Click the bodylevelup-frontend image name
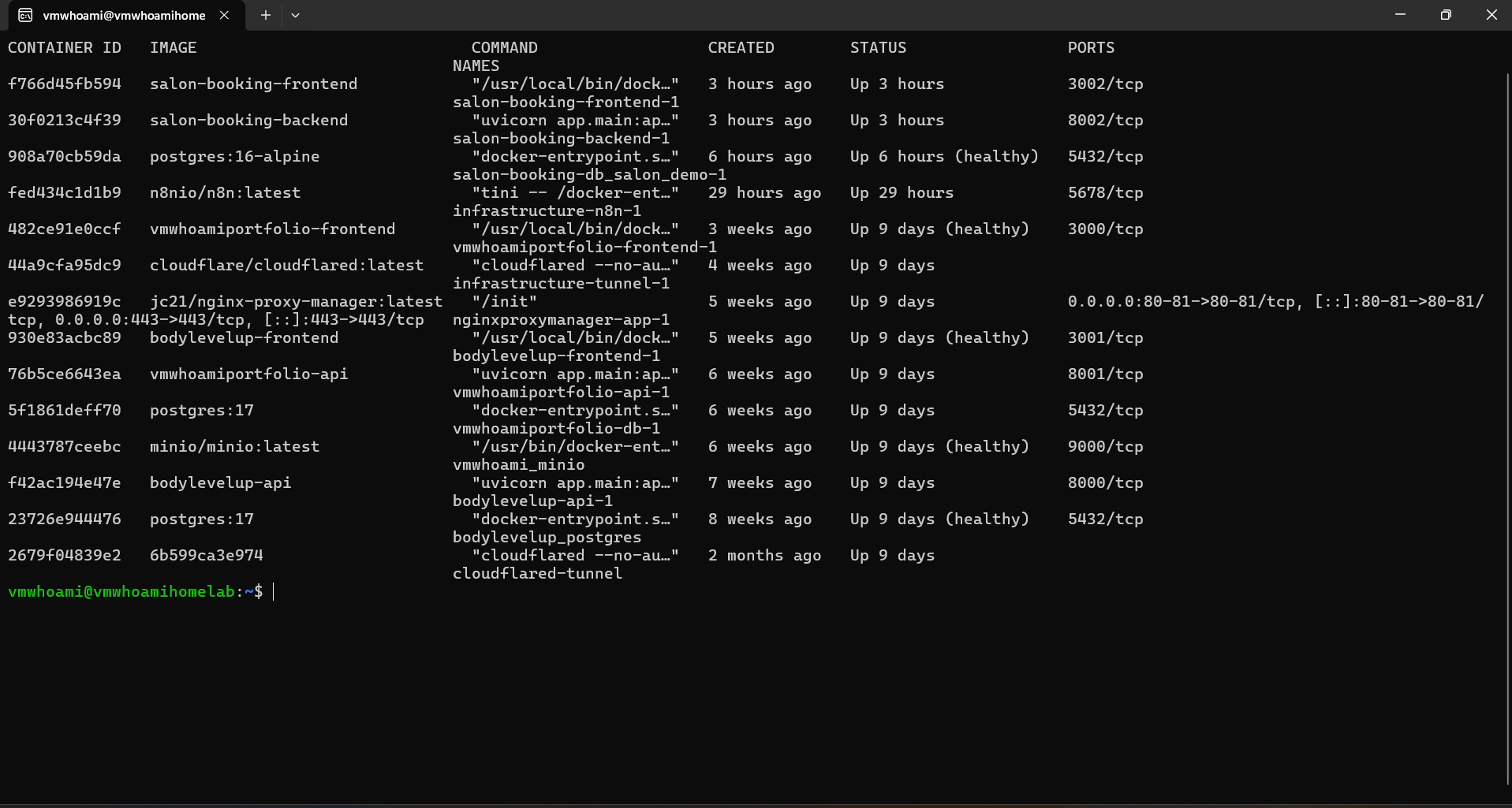This screenshot has width=1512, height=808. coord(244,337)
